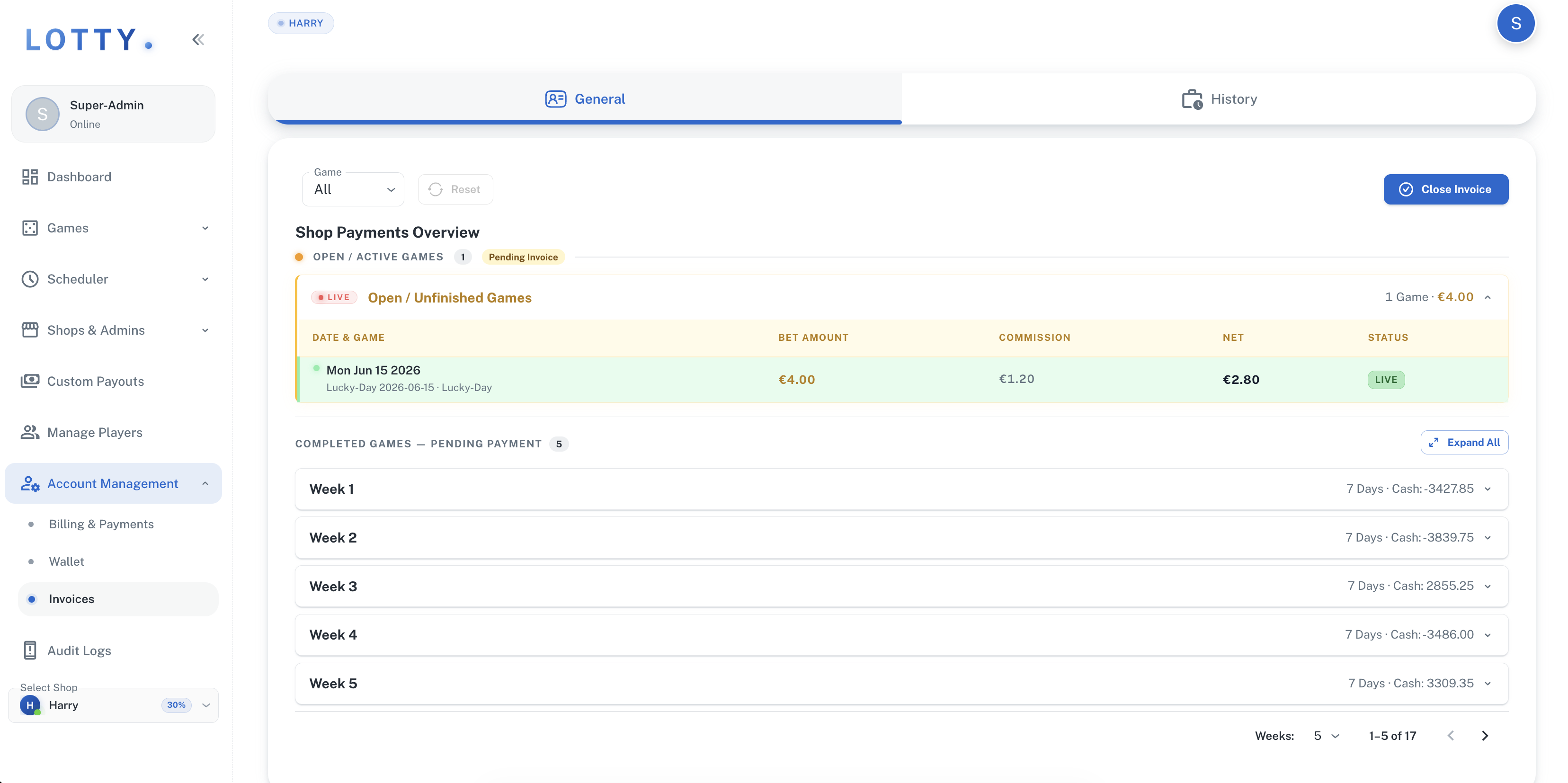Open the Wallet submenu item
The height and width of the screenshot is (783, 1568).
[66, 561]
